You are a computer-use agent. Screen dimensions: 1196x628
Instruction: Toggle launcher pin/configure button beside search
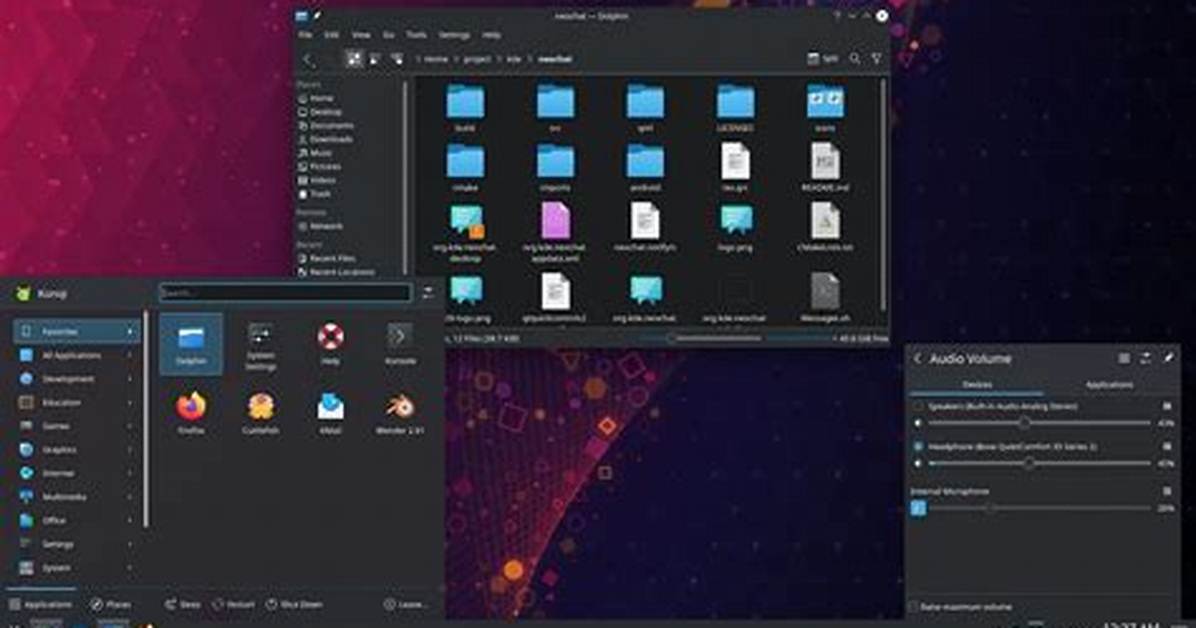tap(427, 292)
